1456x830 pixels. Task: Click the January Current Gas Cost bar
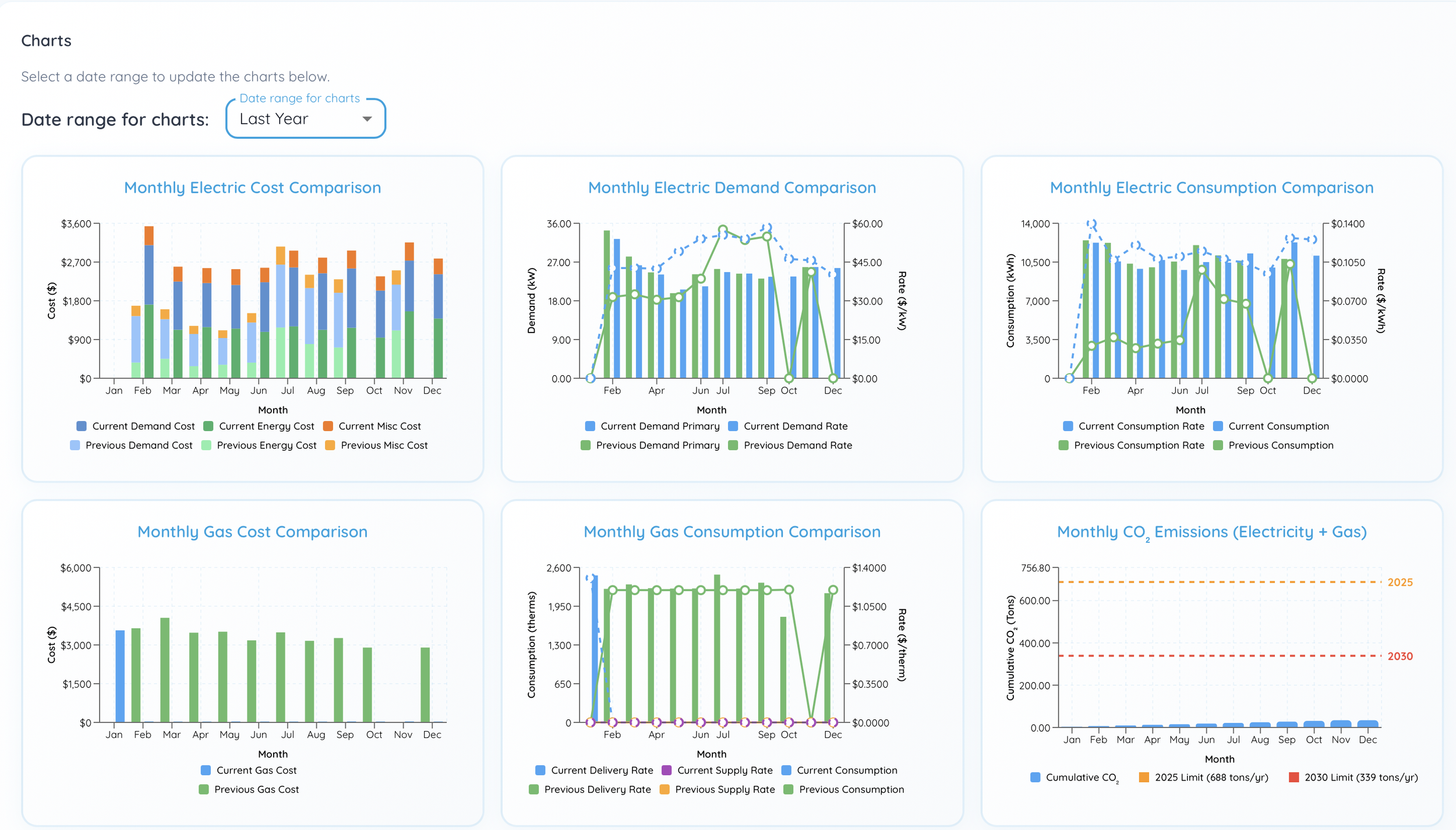pos(120,676)
